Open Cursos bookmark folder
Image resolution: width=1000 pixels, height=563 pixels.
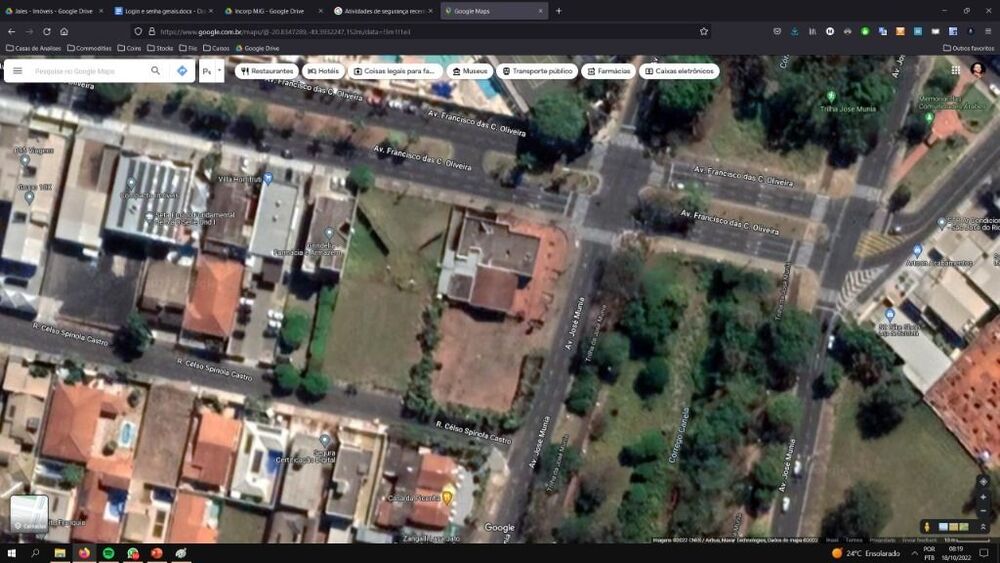tap(216, 48)
